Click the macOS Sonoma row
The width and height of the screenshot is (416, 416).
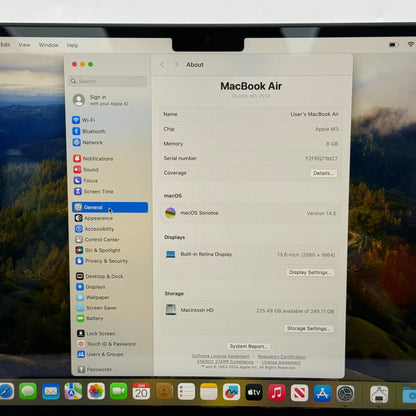(x=250, y=213)
